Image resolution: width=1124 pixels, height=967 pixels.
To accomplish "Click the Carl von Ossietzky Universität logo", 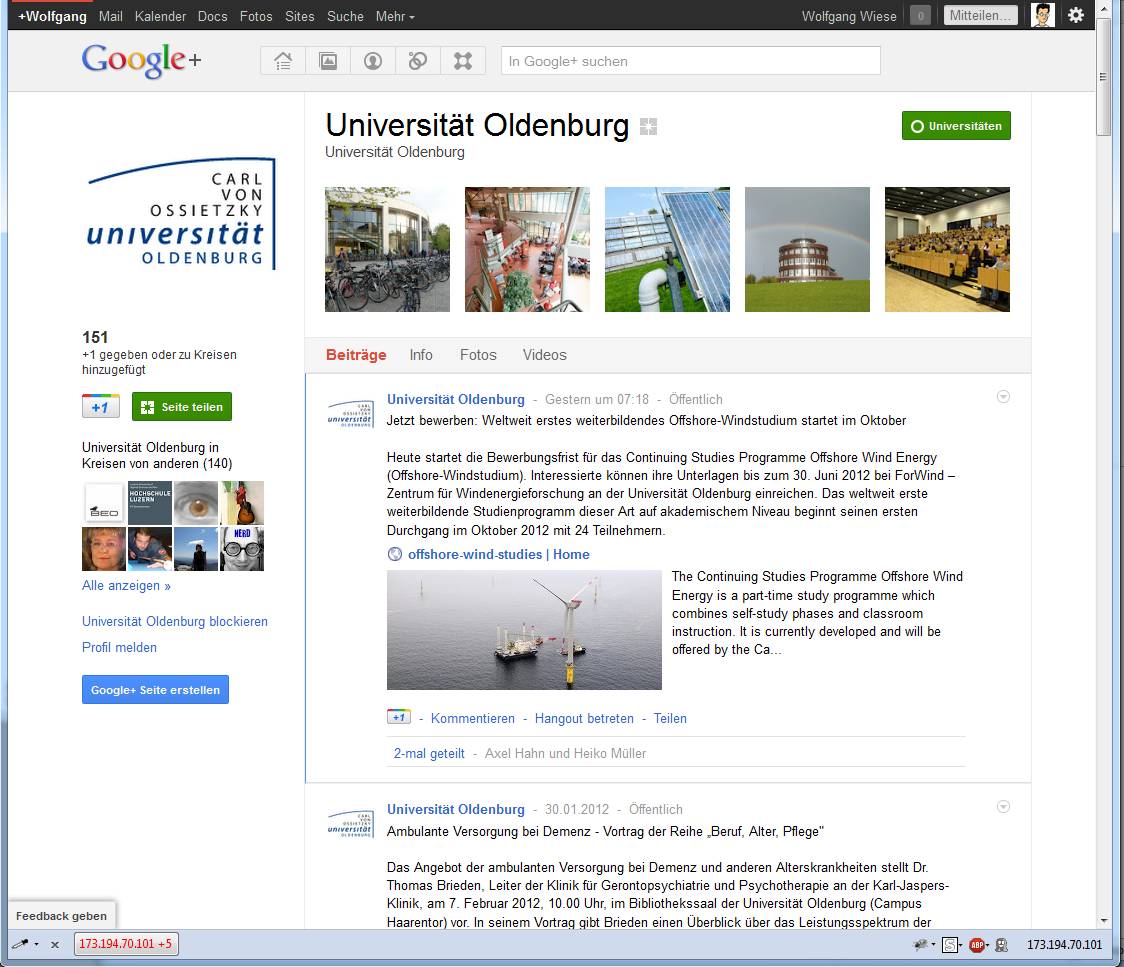I will (x=181, y=214).
